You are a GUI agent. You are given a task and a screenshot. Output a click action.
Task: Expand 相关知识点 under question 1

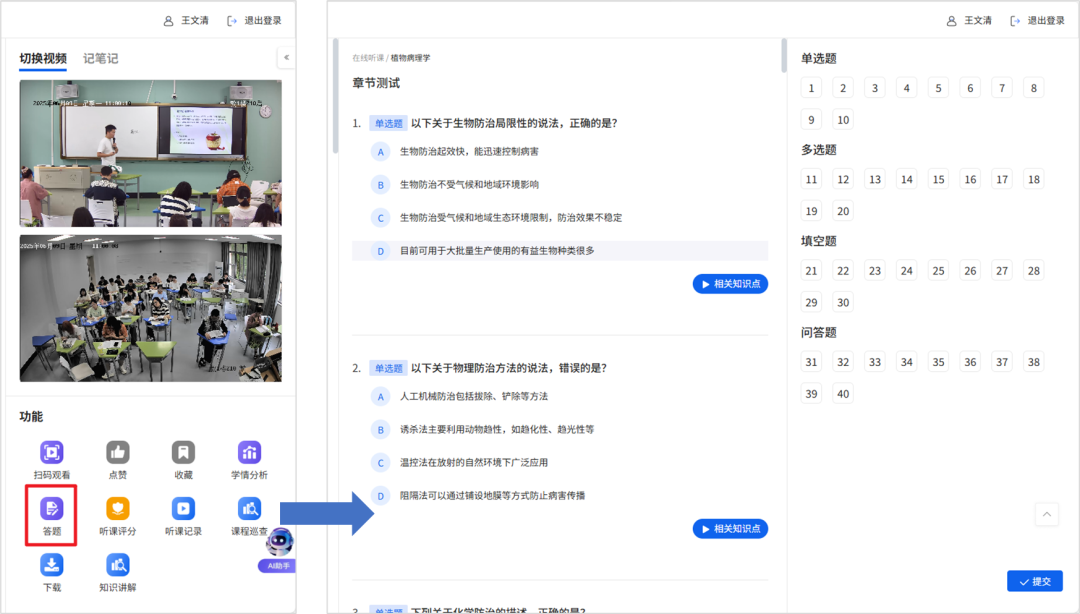tap(730, 284)
